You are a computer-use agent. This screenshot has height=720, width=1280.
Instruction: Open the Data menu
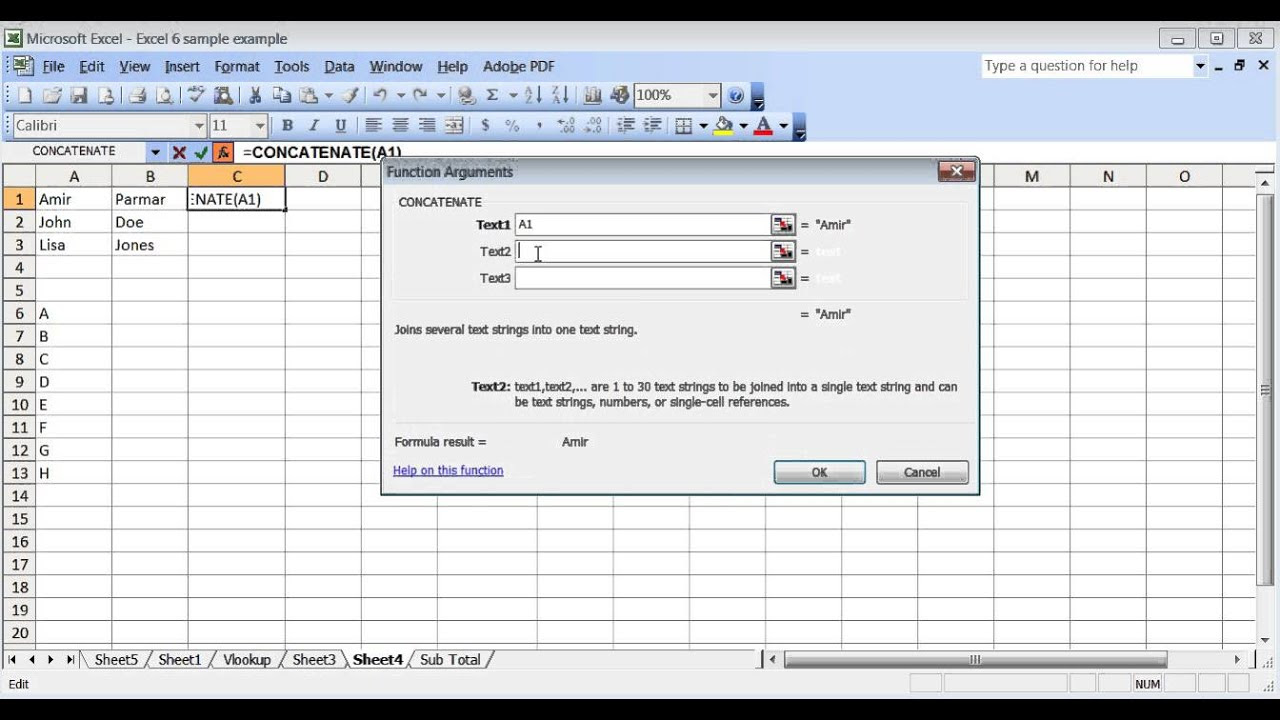pos(339,67)
